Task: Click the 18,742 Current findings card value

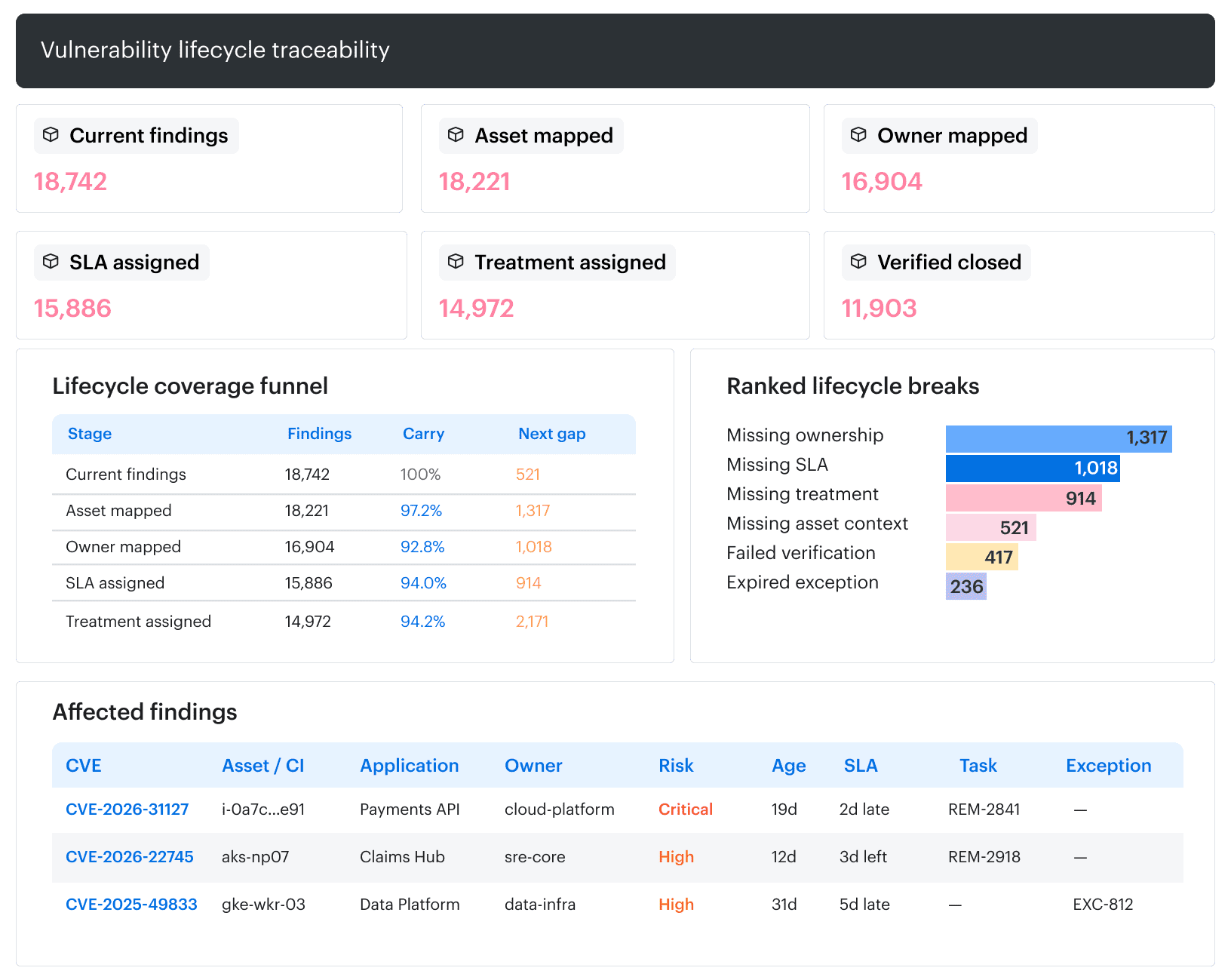Action: (70, 182)
